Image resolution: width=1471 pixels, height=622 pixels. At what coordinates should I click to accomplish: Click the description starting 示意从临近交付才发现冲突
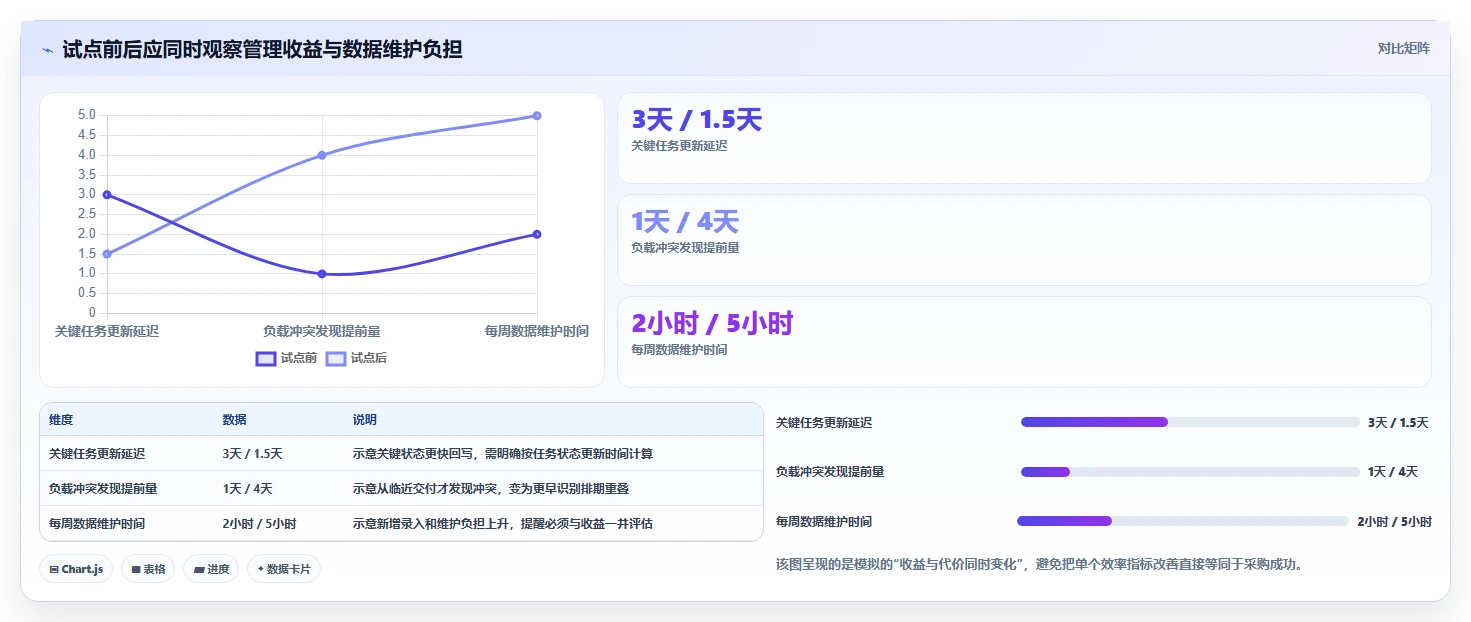[491, 489]
